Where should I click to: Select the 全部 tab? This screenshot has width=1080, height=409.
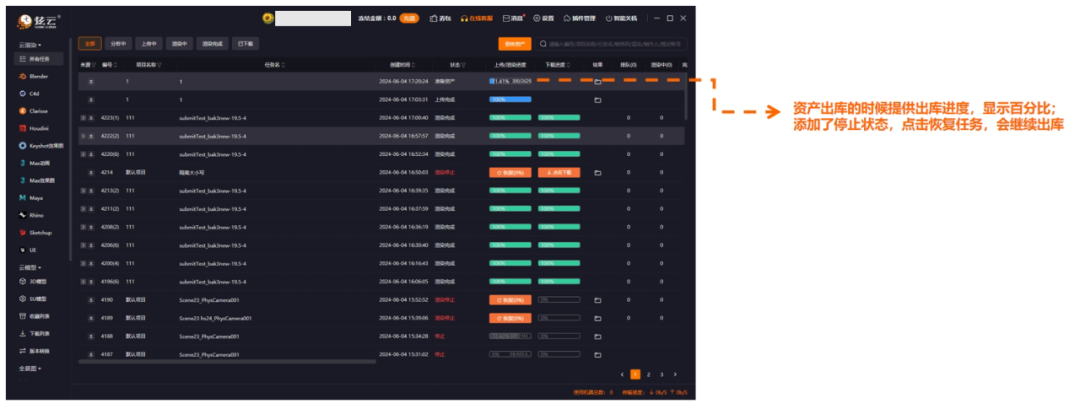(90, 43)
